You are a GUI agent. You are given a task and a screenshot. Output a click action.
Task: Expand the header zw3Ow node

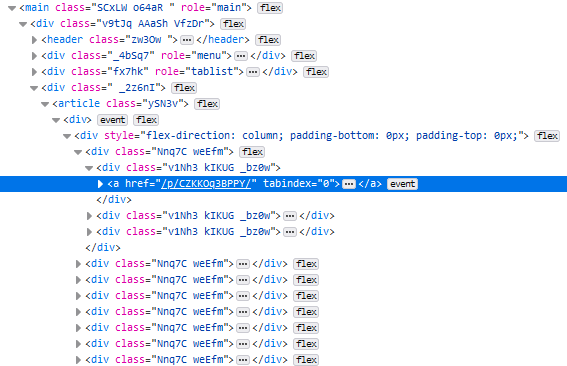34,40
